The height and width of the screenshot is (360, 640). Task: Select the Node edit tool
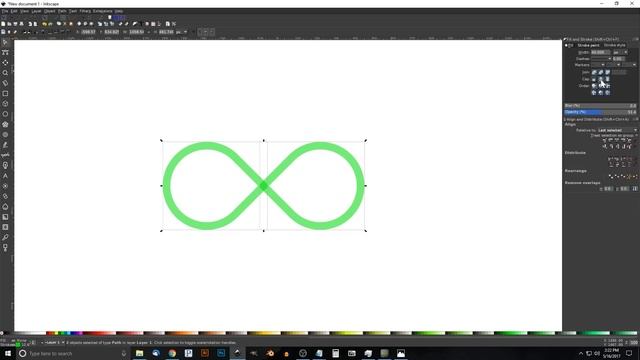[x=5, y=52]
